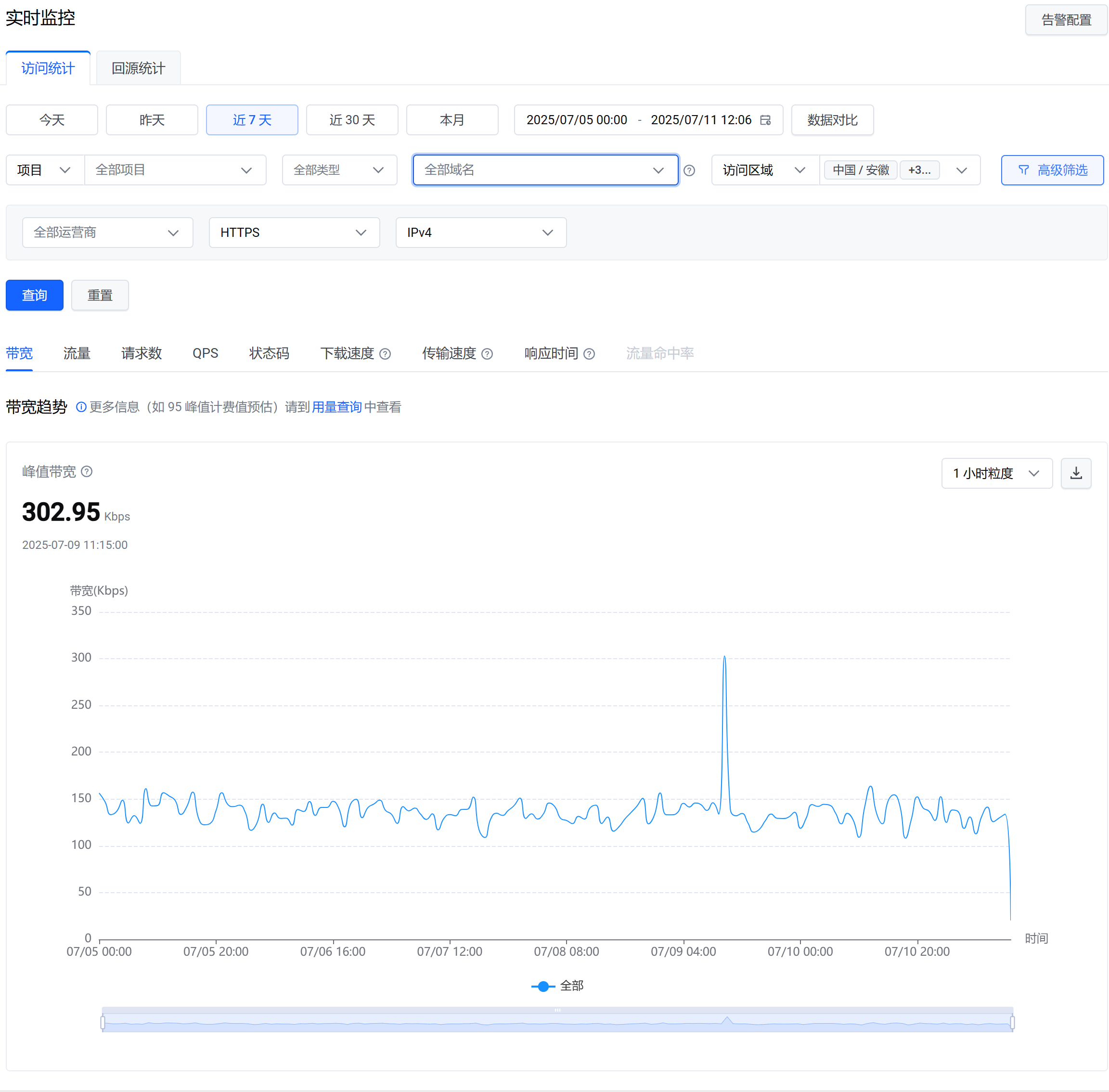Click the start date field 2025/07/05 00:00

576,120
